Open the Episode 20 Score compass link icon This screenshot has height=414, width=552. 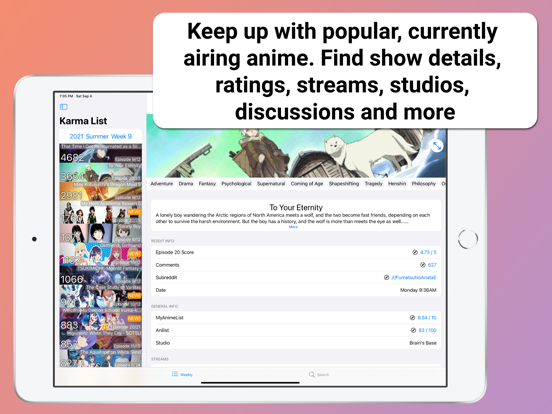[x=415, y=252]
